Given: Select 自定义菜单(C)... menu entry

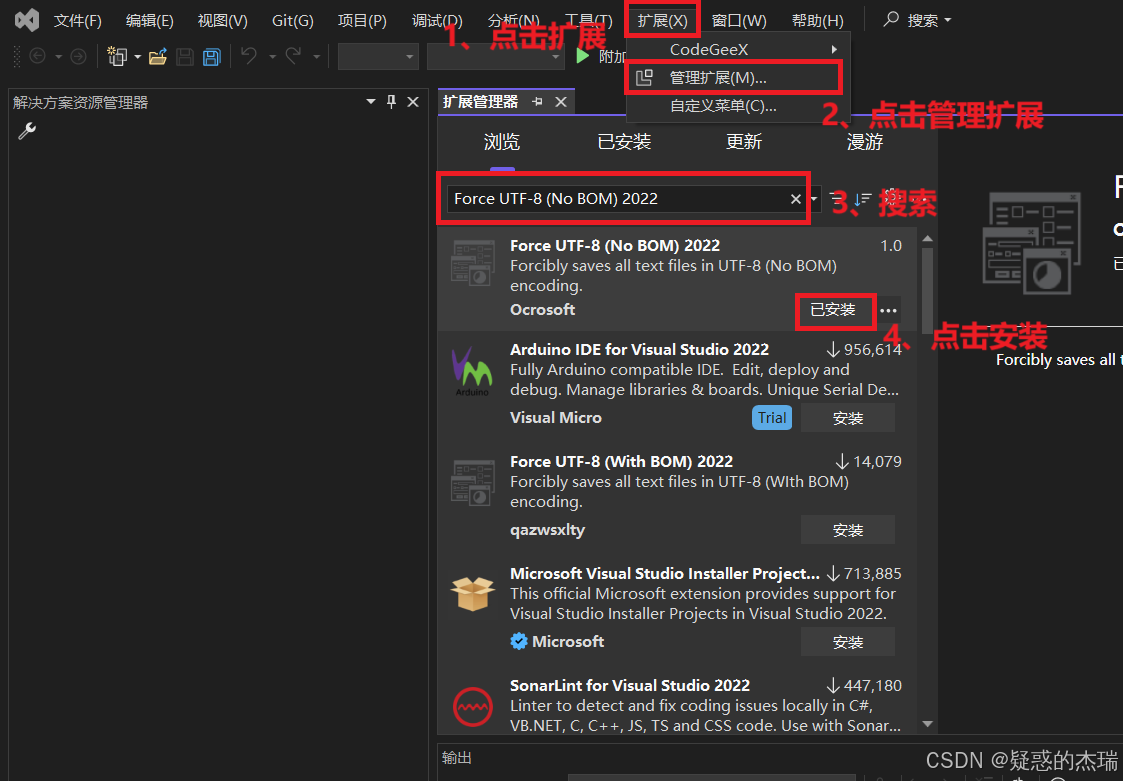Looking at the screenshot, I should coord(738,106).
